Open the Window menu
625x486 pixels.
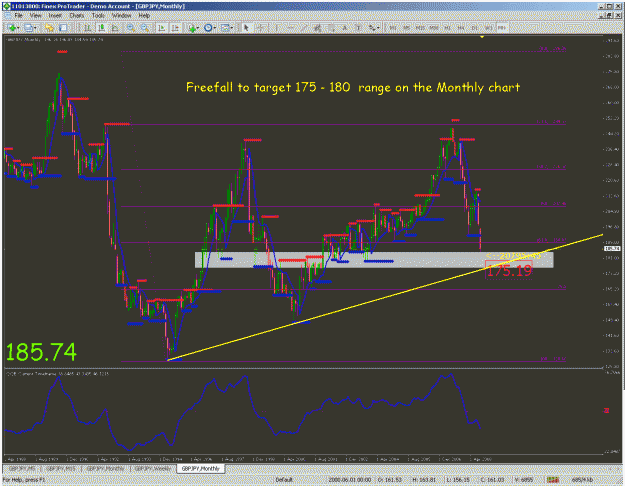pos(121,16)
